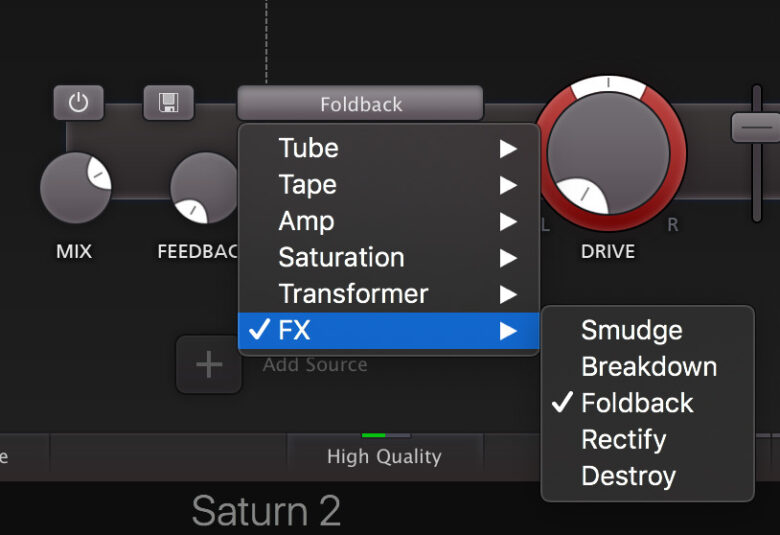Click the FEEDBACK knob
This screenshot has height=535, width=780.
(205, 188)
